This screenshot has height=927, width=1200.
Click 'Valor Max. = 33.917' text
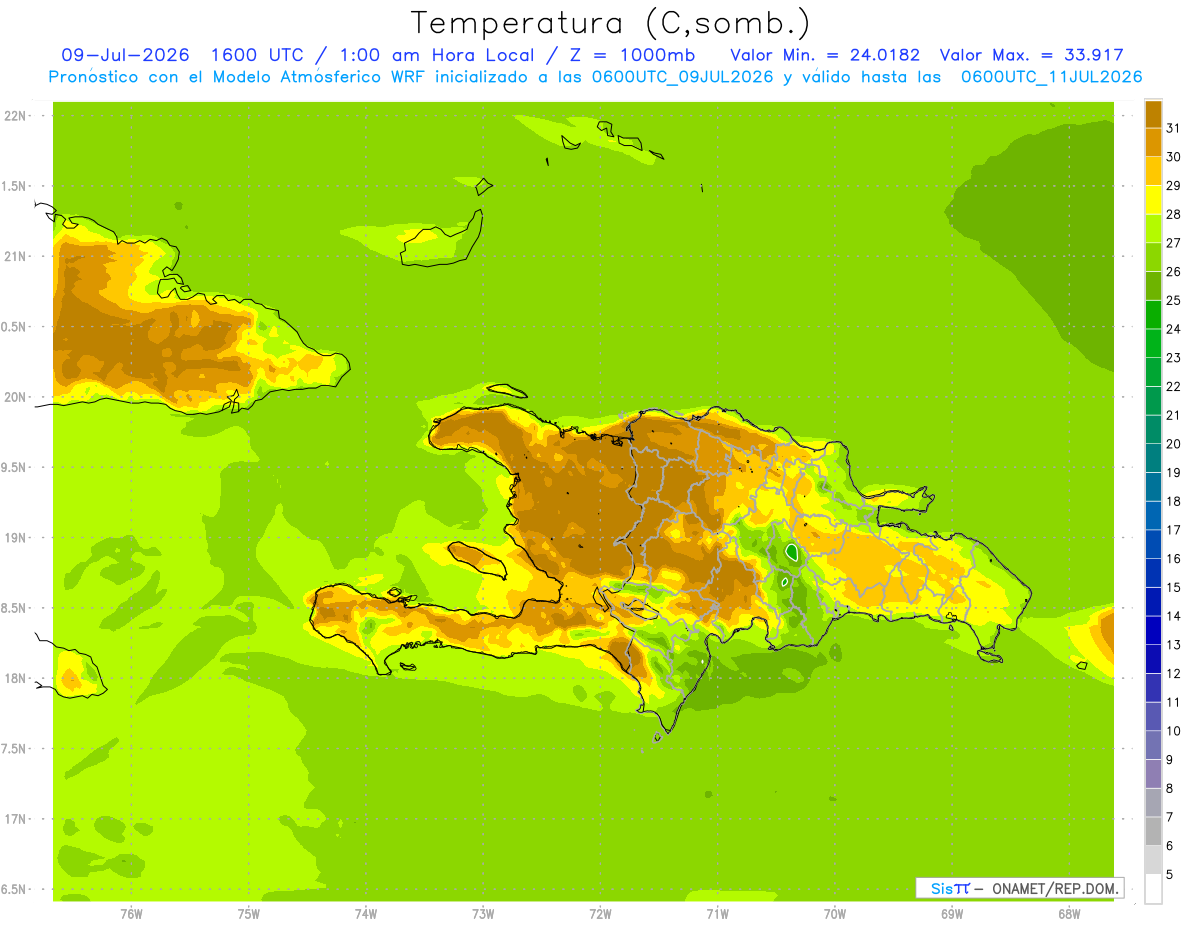tap(1032, 55)
